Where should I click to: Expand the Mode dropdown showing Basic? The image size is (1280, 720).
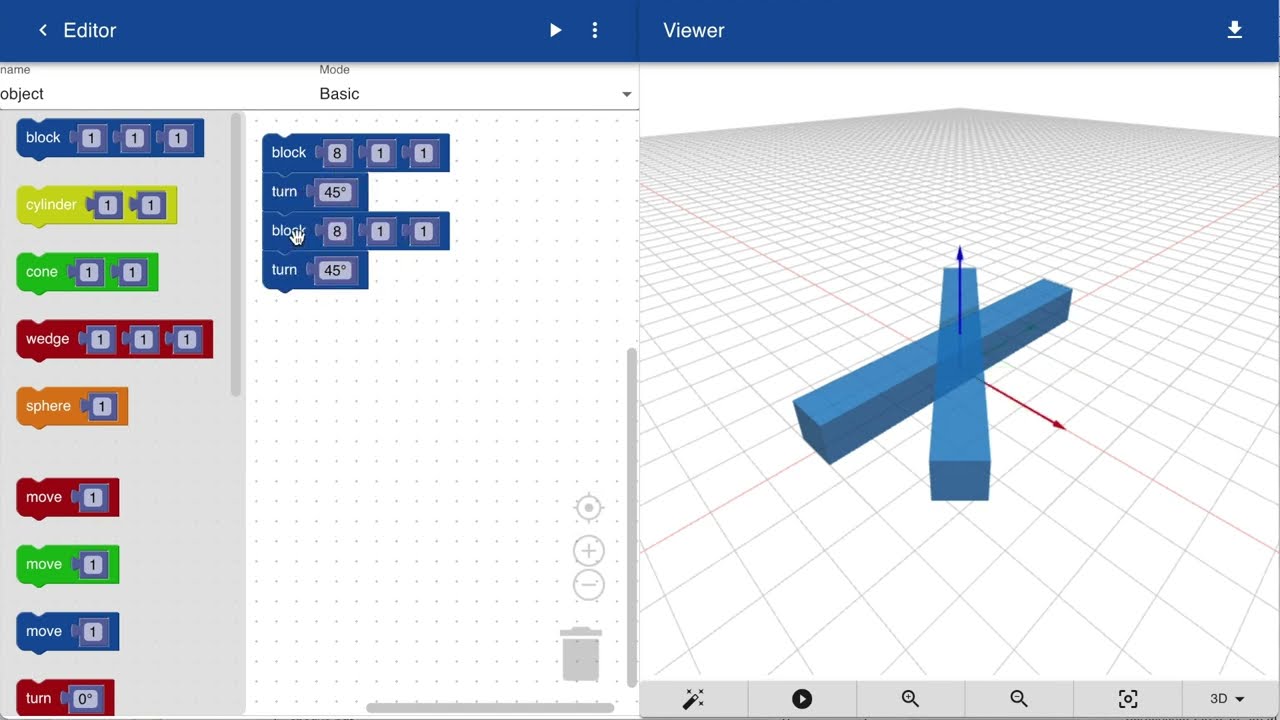coord(479,94)
